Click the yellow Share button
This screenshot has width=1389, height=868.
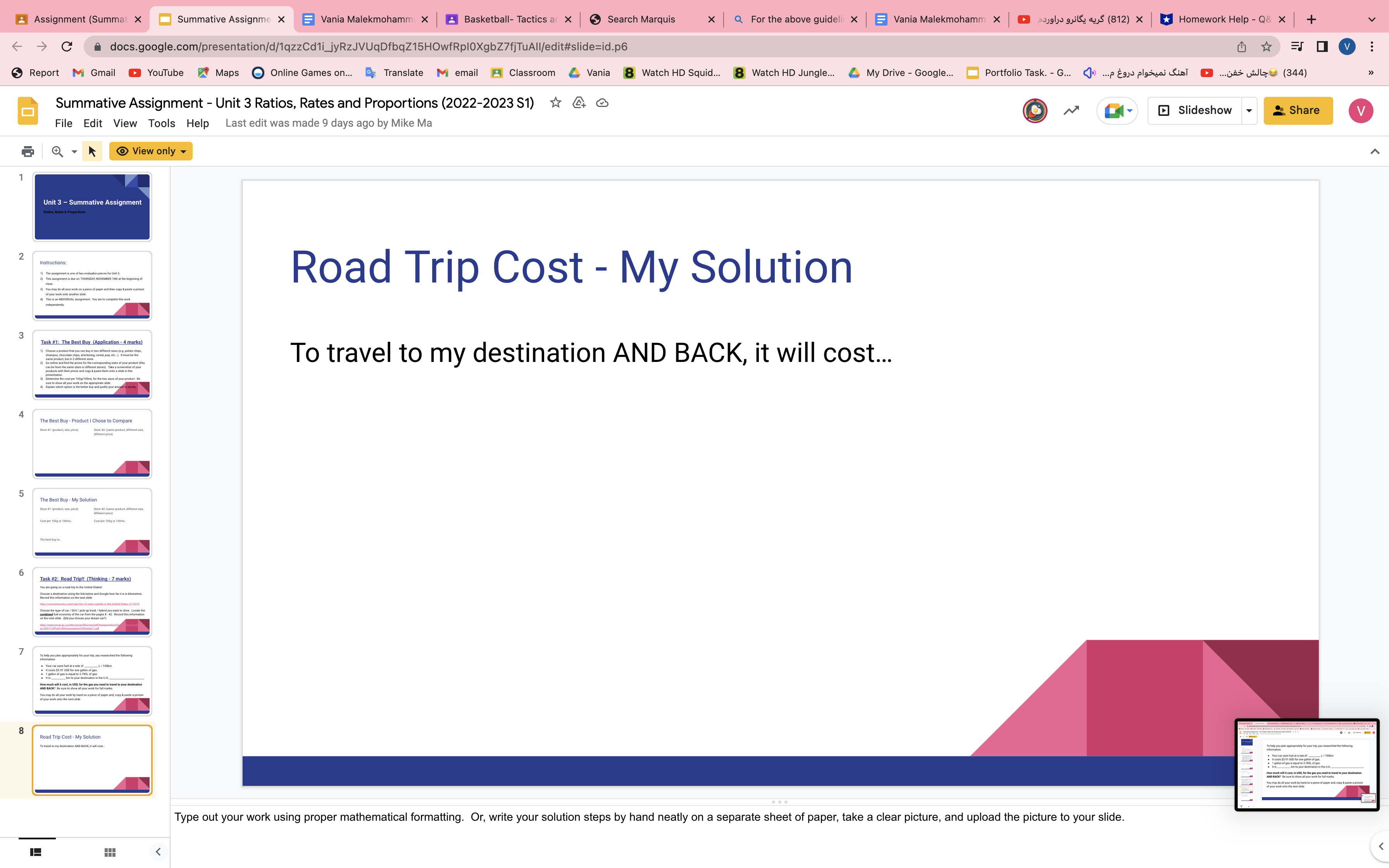[1298, 111]
